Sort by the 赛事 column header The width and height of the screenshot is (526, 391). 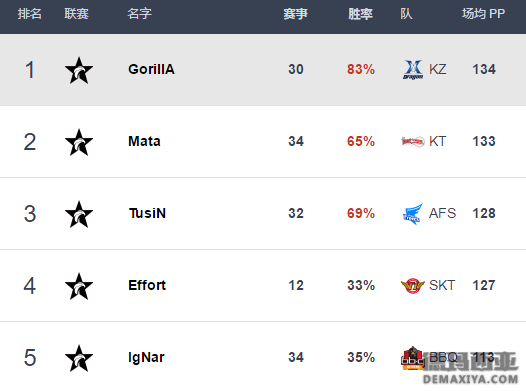pyautogui.click(x=295, y=14)
